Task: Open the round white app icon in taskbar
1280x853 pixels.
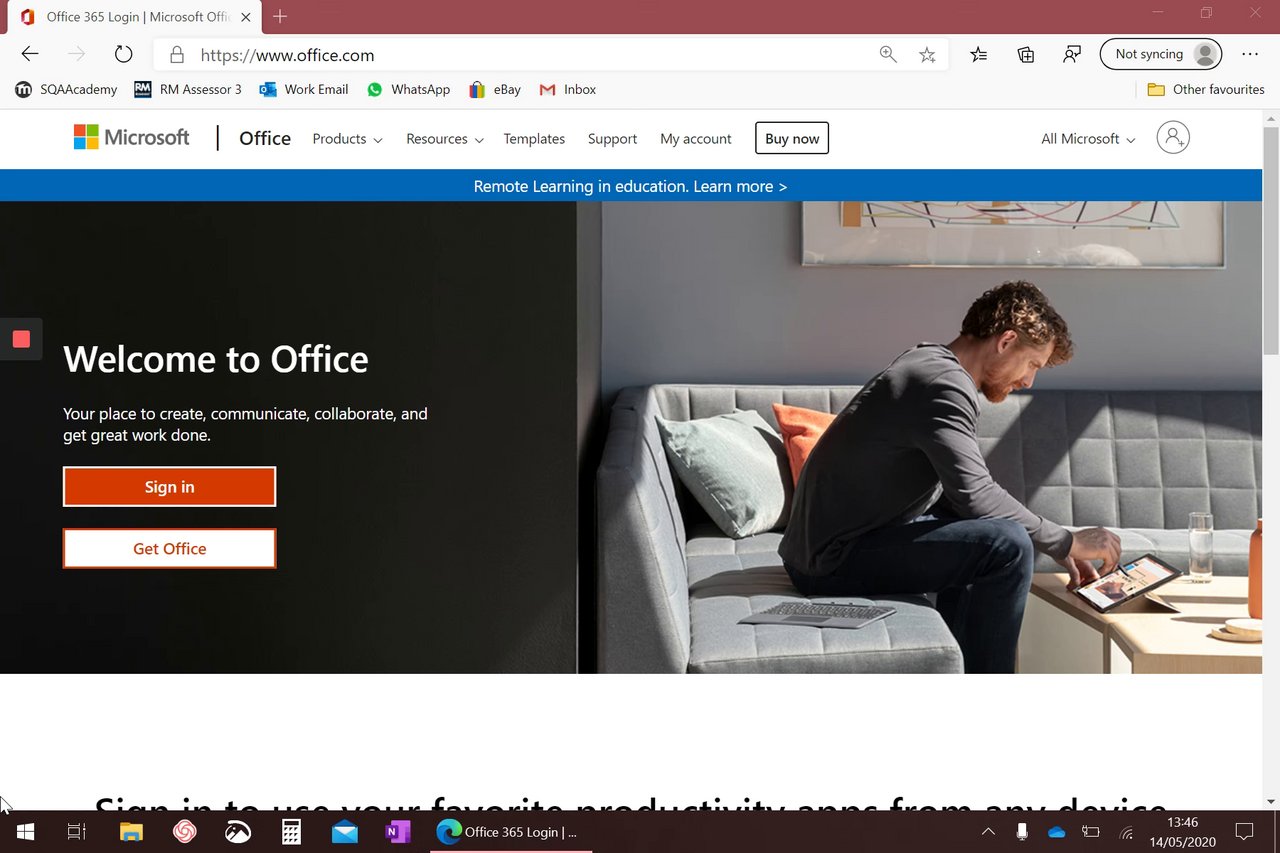Action: [x=238, y=831]
